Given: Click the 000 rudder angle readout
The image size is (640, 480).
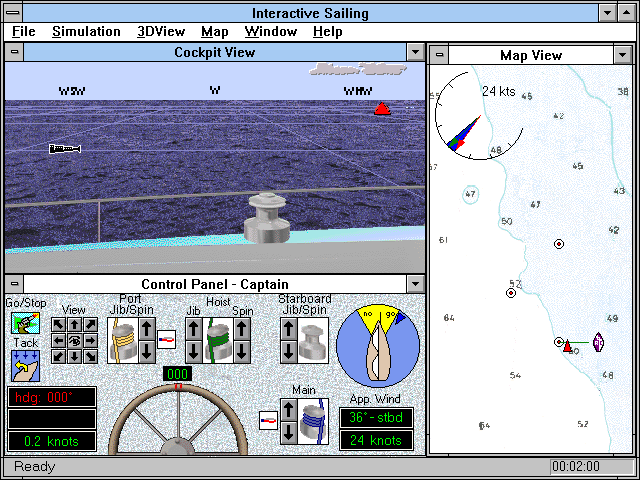Looking at the screenshot, I should pos(178,374).
